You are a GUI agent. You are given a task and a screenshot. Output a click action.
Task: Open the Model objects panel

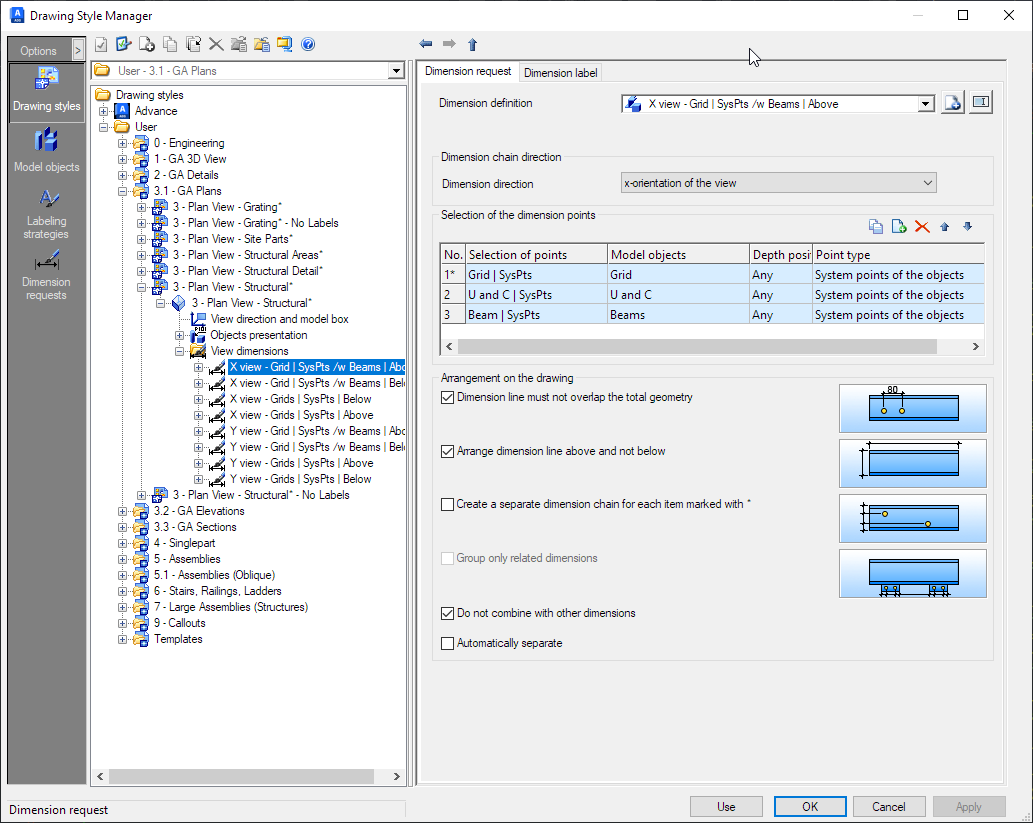[x=47, y=152]
